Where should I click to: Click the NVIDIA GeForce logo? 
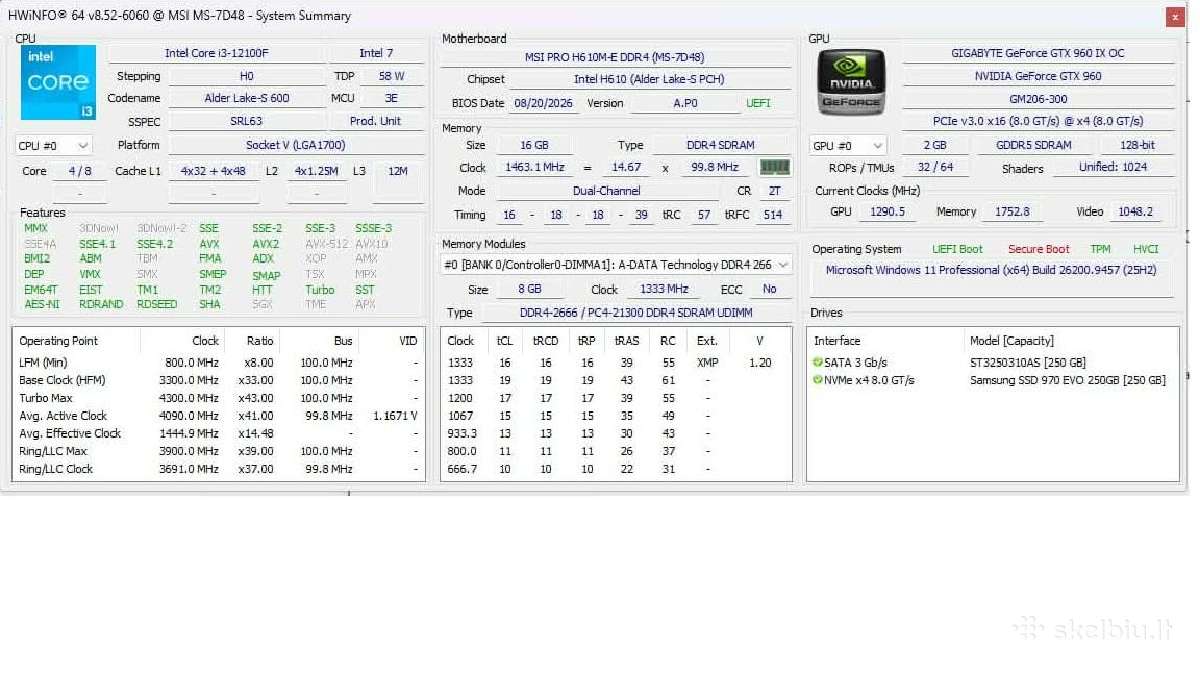[851, 83]
